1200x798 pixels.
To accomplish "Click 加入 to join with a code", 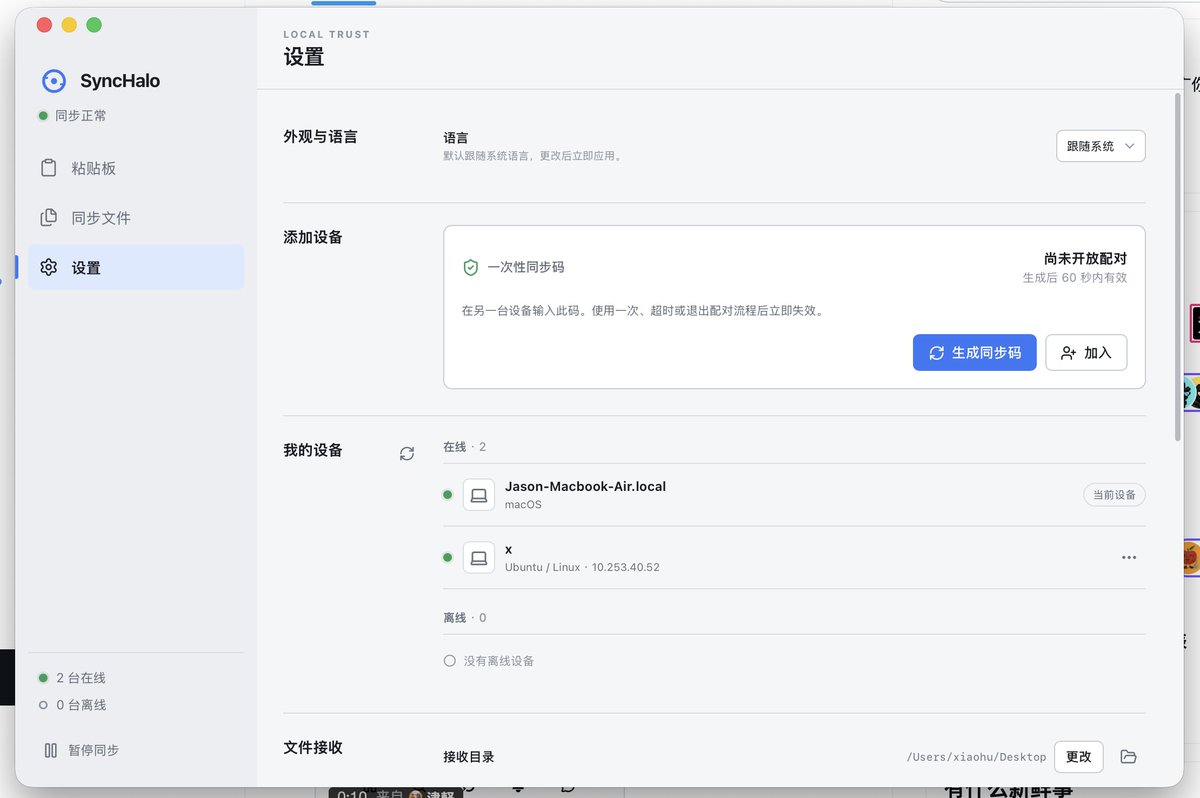I will pyautogui.click(x=1086, y=353).
